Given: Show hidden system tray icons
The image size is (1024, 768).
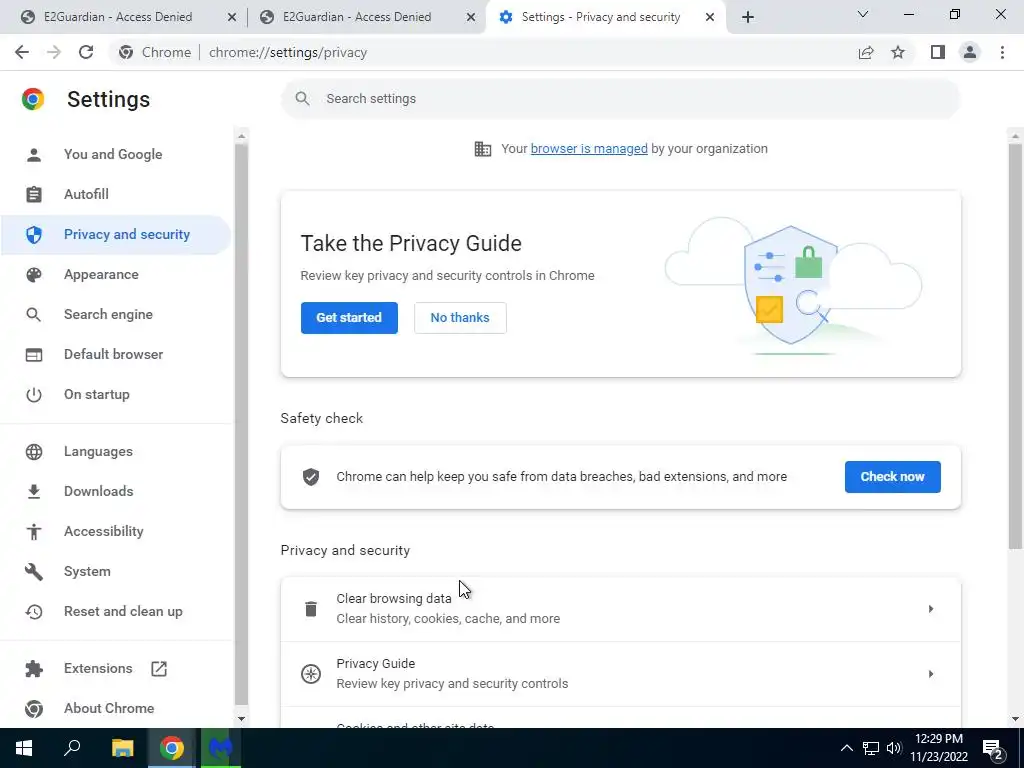Looking at the screenshot, I should (846, 748).
